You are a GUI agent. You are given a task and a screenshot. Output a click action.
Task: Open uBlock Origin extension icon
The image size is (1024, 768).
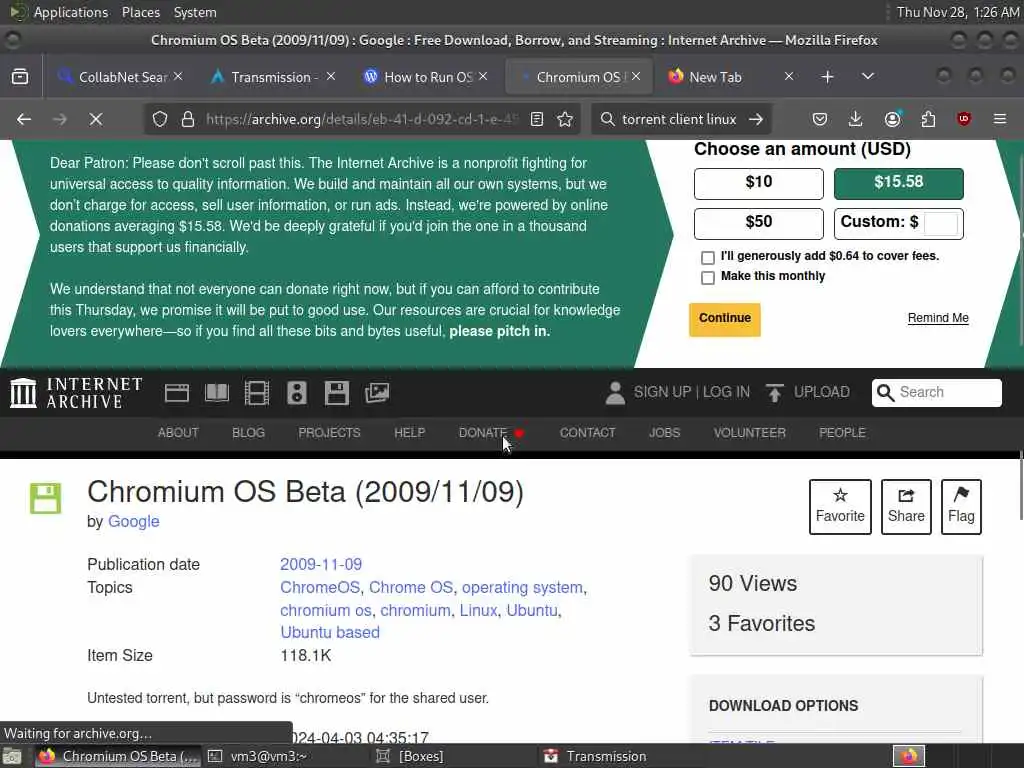coord(964,120)
